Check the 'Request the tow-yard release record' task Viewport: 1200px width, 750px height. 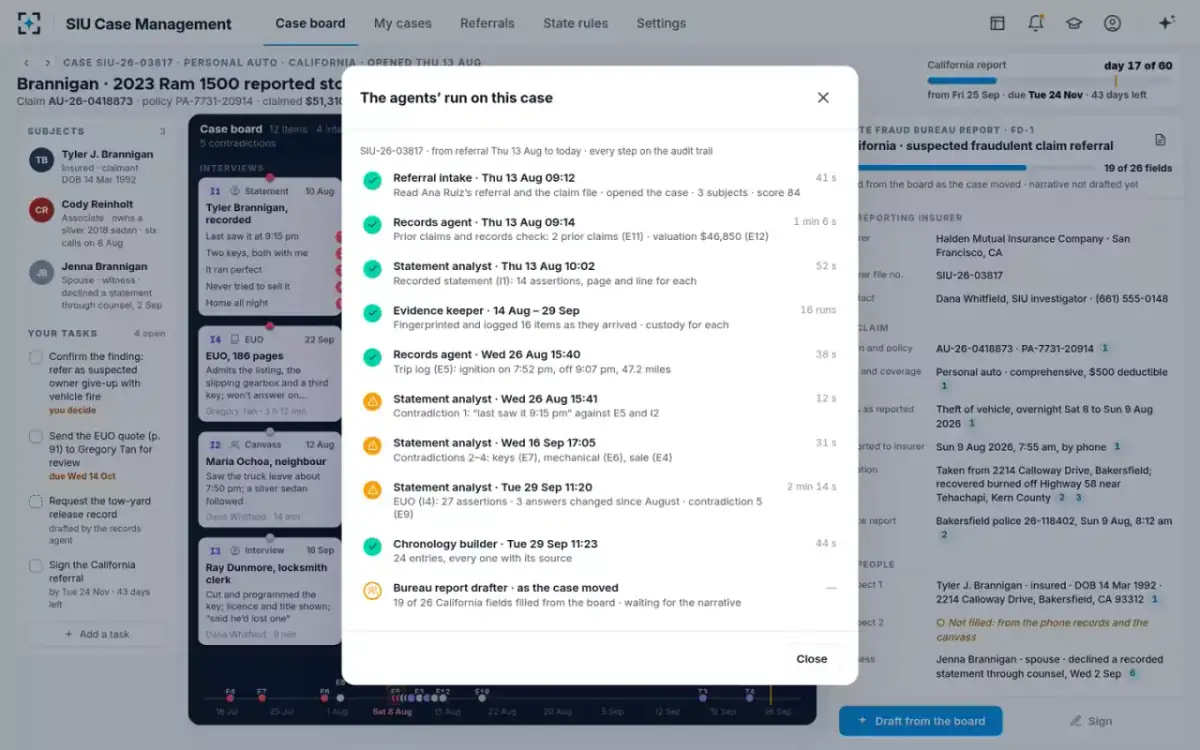[x=36, y=501]
